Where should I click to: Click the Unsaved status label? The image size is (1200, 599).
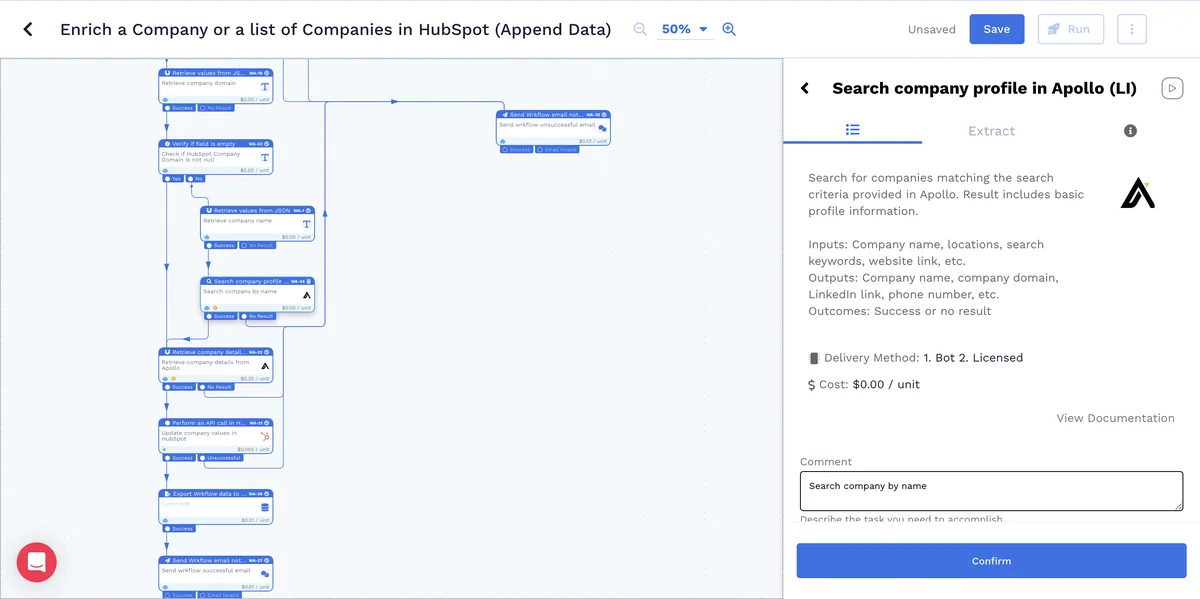(932, 30)
